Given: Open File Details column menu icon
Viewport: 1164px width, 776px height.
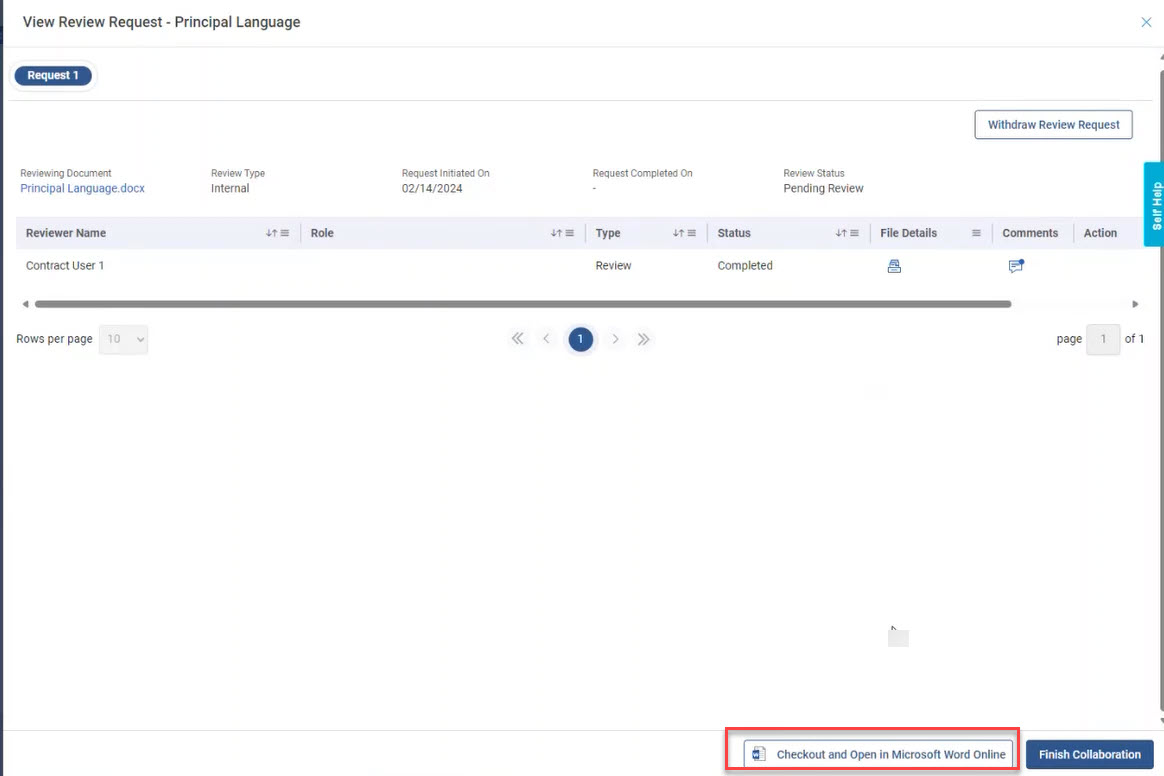Looking at the screenshot, I should tap(976, 233).
